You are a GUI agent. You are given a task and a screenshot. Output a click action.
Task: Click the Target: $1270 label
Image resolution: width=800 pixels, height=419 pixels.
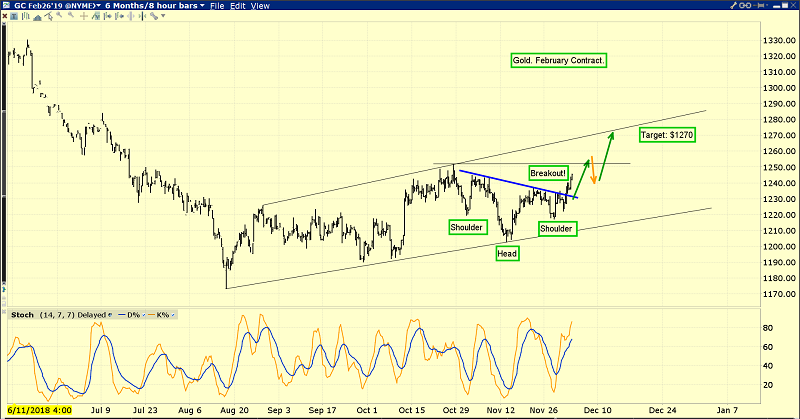coord(667,135)
